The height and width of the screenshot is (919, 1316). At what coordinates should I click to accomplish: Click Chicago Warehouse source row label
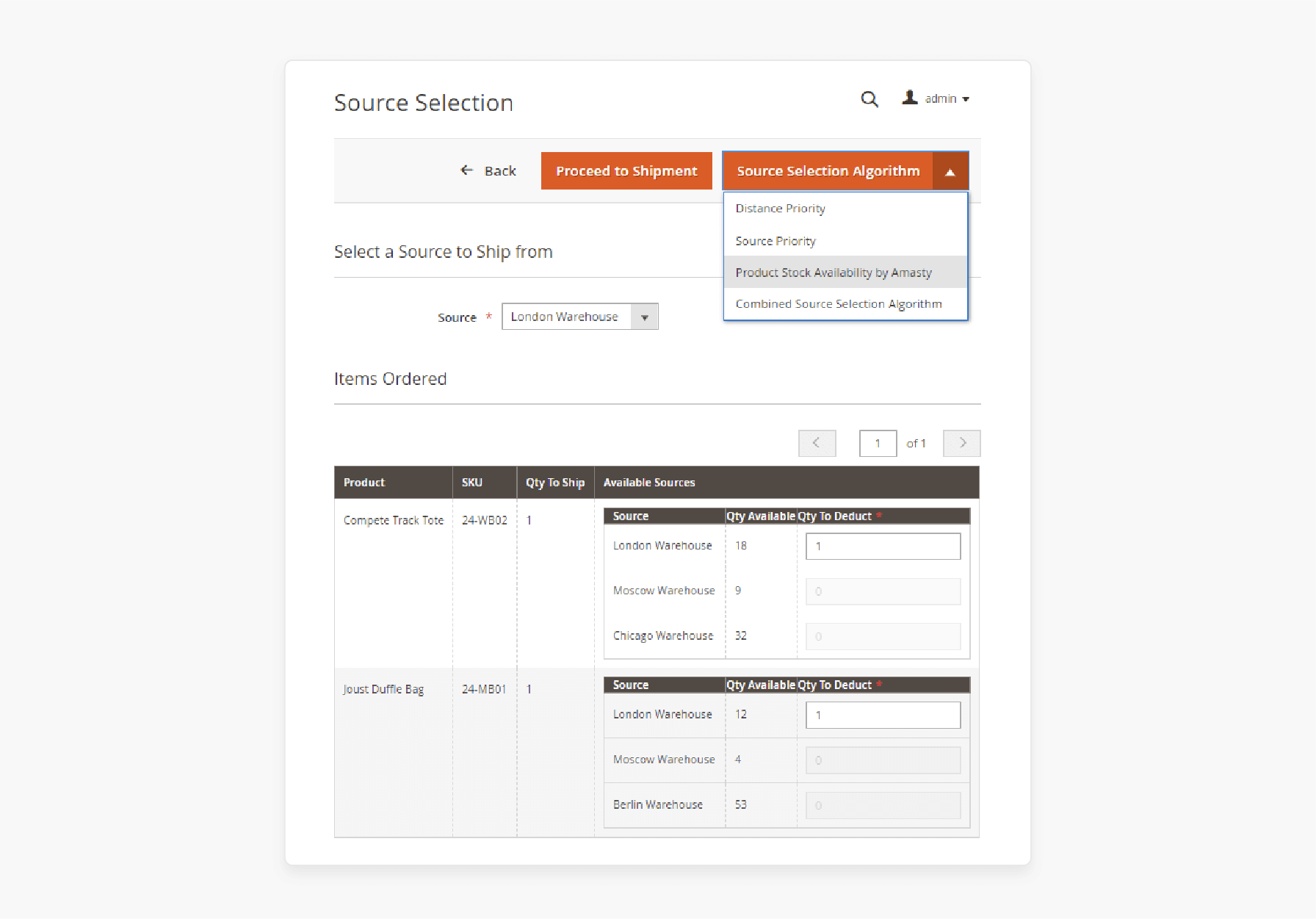[x=663, y=636]
